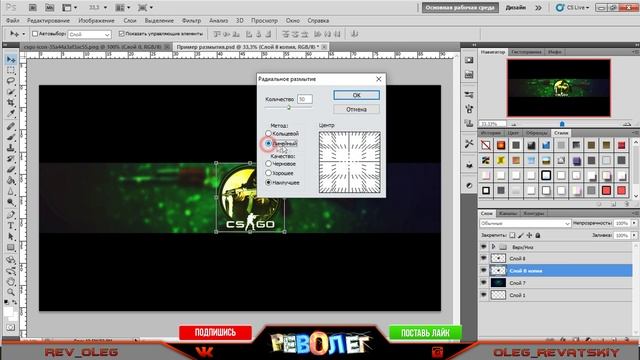Select the Healing Brush tool

click(x=11, y=126)
